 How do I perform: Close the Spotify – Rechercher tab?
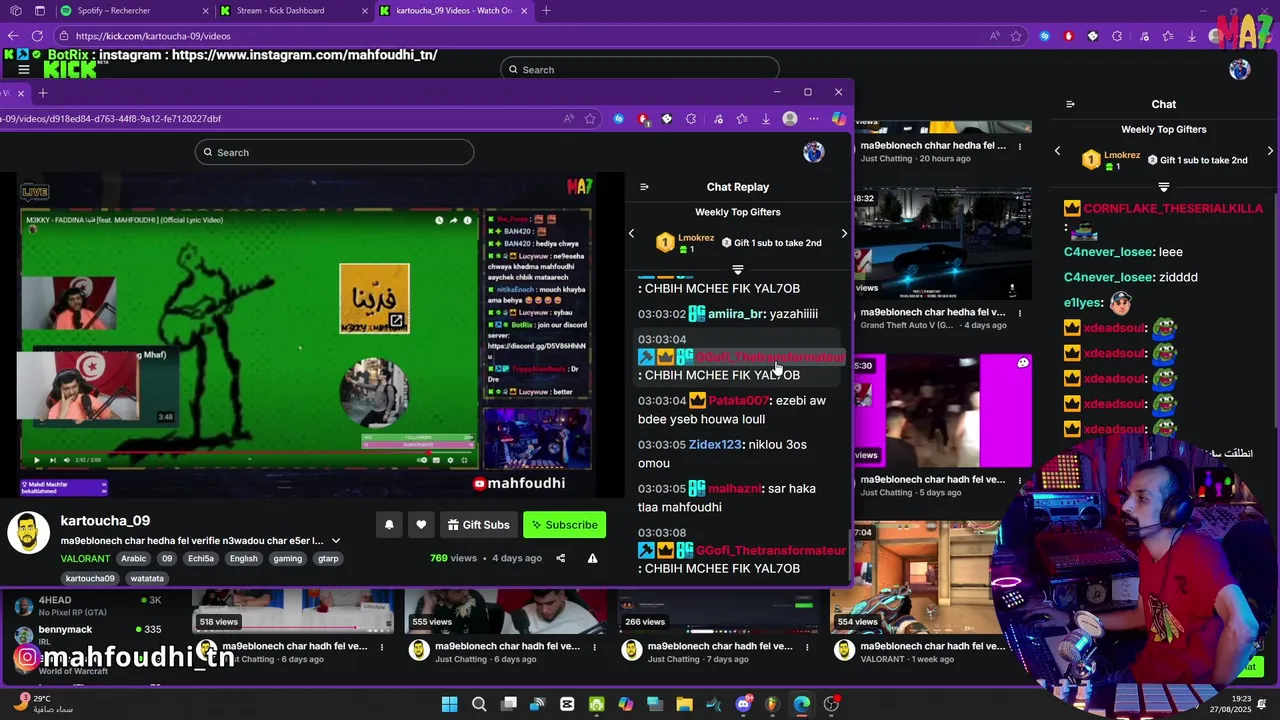[x=205, y=11]
